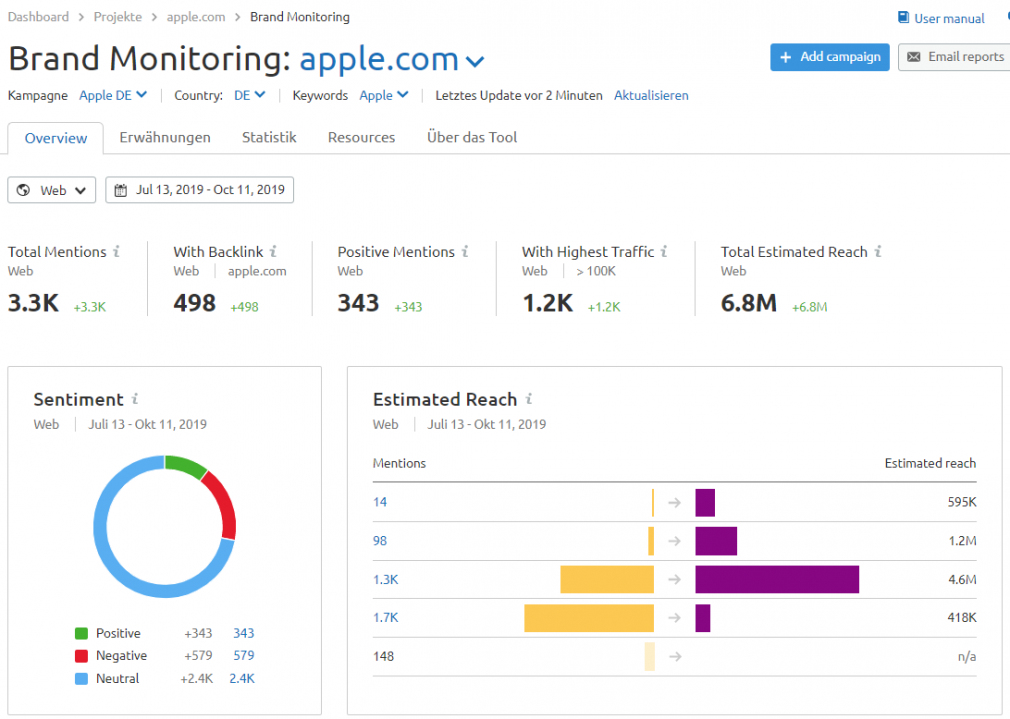Click info icon next to With Backlink
The height and width of the screenshot is (719, 1010).
(273, 251)
